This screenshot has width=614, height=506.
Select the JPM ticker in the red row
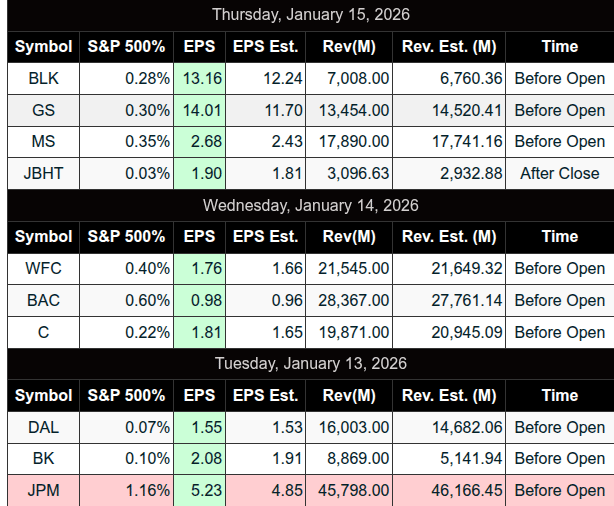43,491
